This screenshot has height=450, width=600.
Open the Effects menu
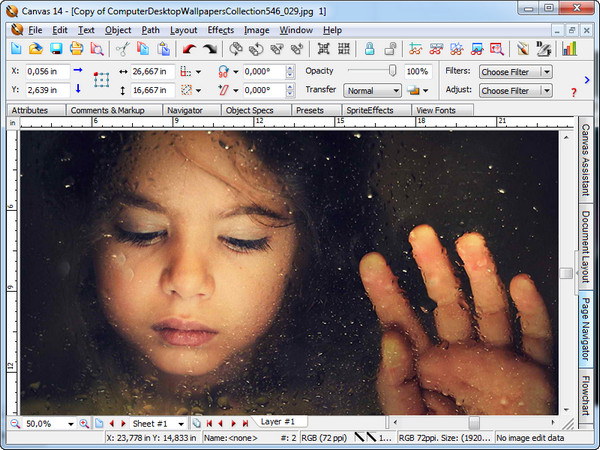pyautogui.click(x=220, y=30)
